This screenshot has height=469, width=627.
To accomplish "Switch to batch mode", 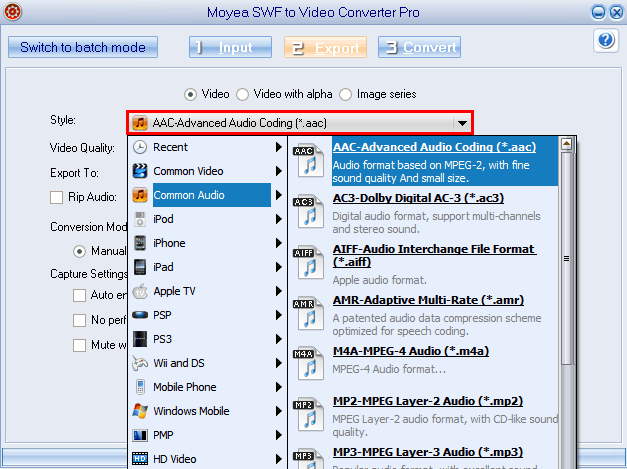I will 83,47.
